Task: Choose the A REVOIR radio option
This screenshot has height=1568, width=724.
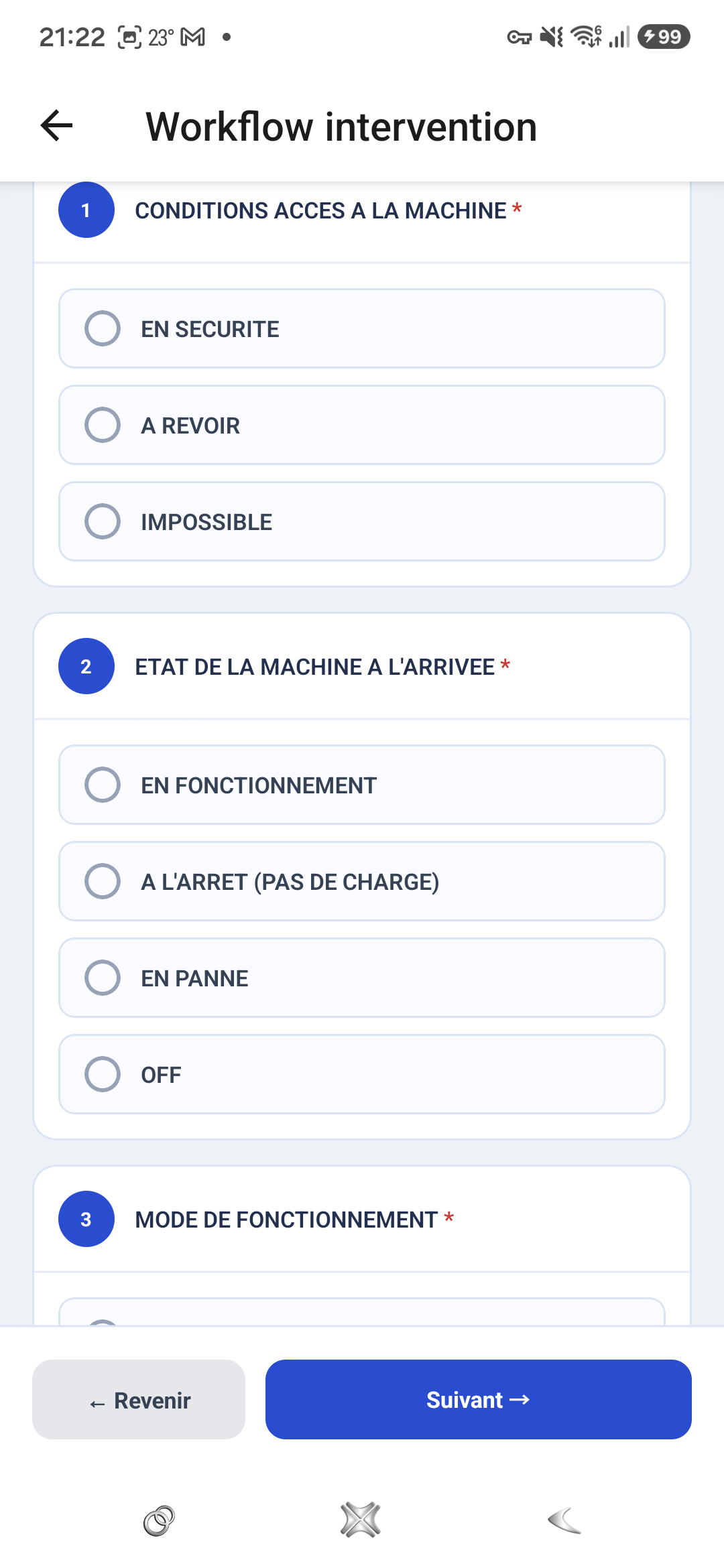Action: click(362, 425)
